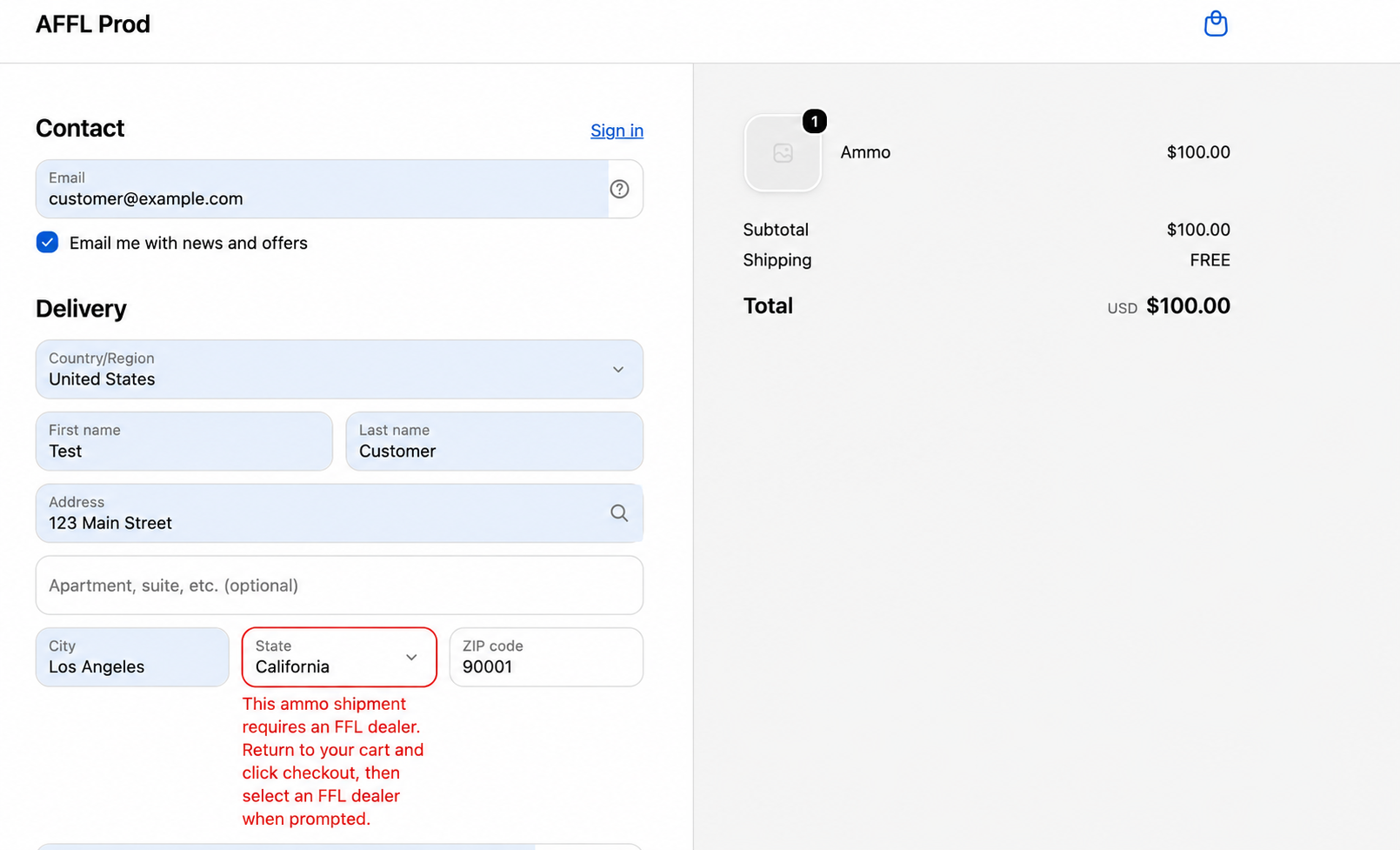
Task: Click the address search magnifier icon
Action: pyautogui.click(x=619, y=513)
